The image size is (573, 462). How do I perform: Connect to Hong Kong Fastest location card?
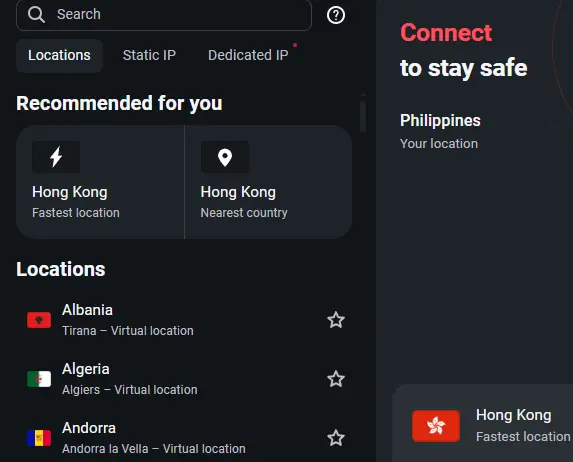(x=100, y=182)
